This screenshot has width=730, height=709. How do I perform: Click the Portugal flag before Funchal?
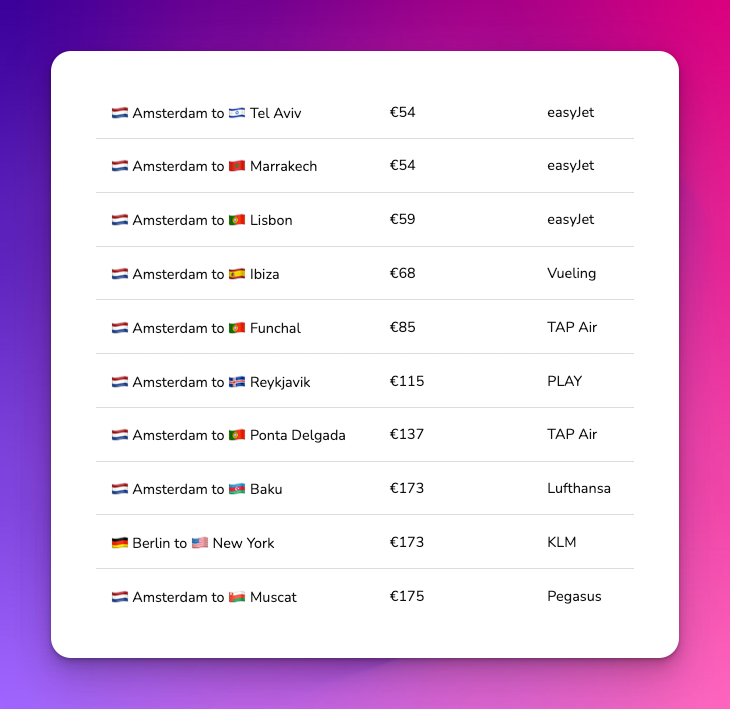click(x=237, y=328)
